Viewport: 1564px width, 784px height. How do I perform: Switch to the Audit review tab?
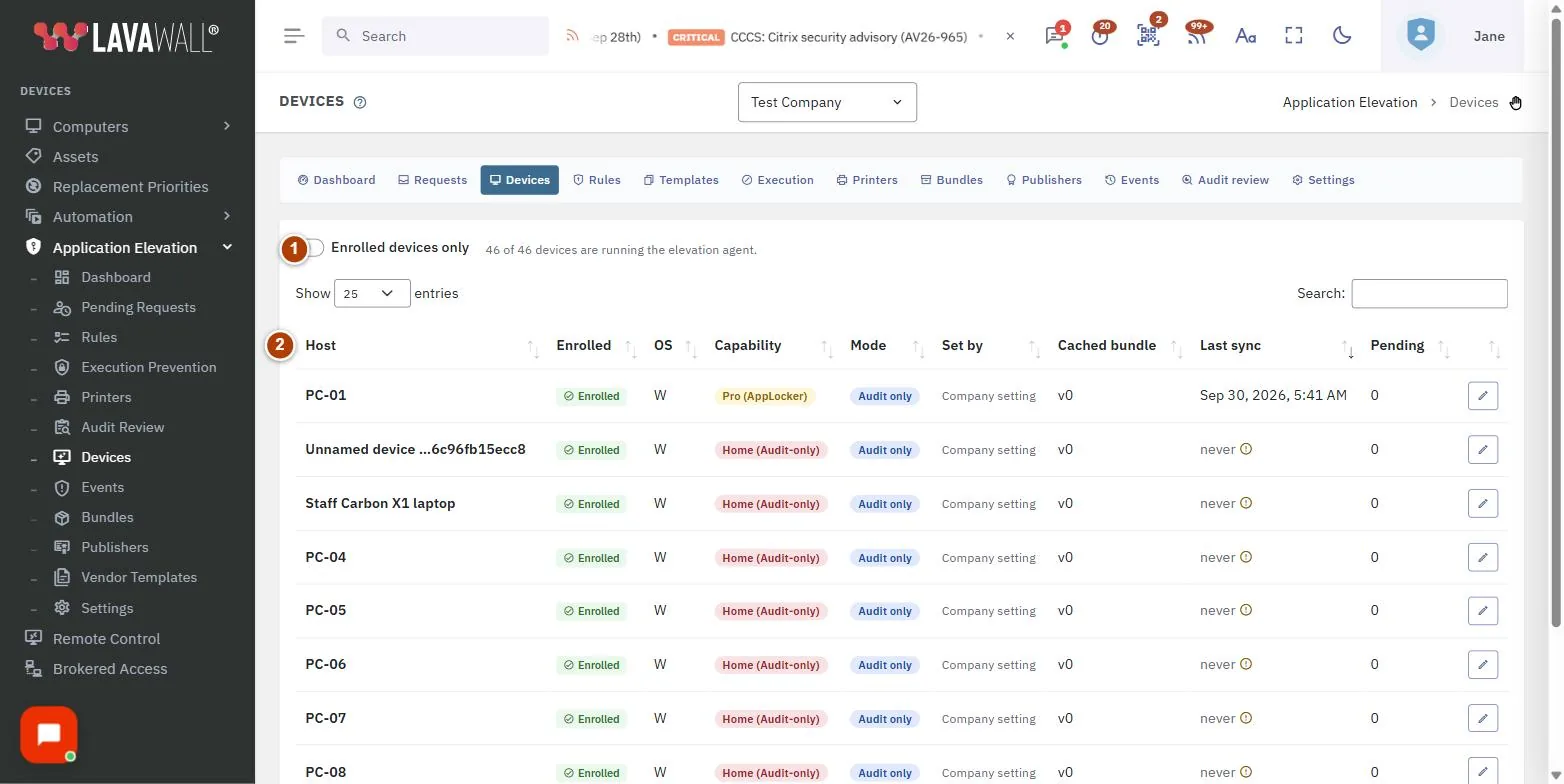coord(1225,180)
